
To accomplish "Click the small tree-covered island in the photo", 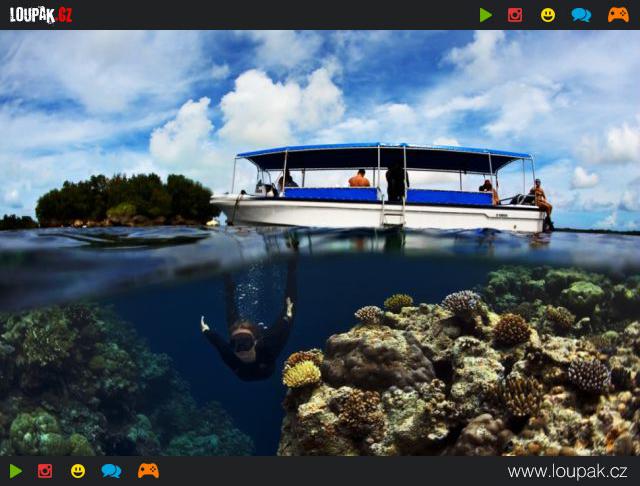I will (x=123, y=199).
